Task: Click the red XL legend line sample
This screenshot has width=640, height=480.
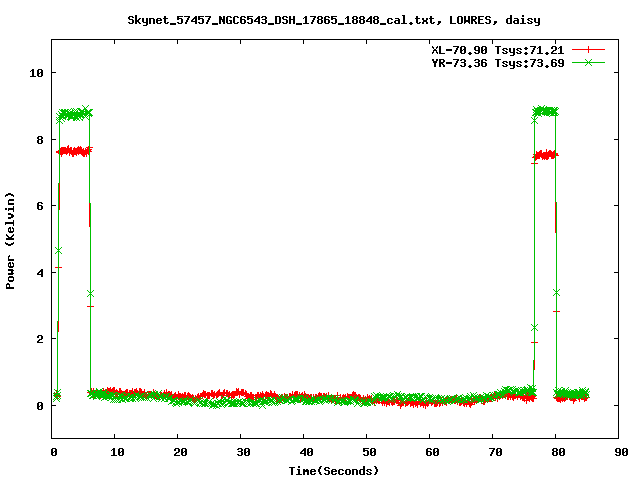Action: point(588,50)
